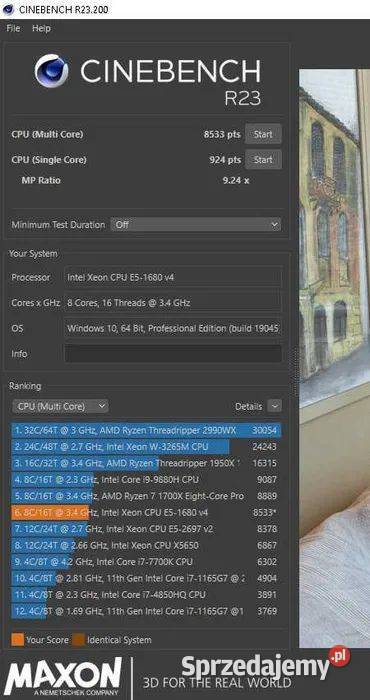Select the i7-1165G7 1.69 GHz ranking row
The image size is (370, 700).
pyautogui.click(x=146, y=611)
